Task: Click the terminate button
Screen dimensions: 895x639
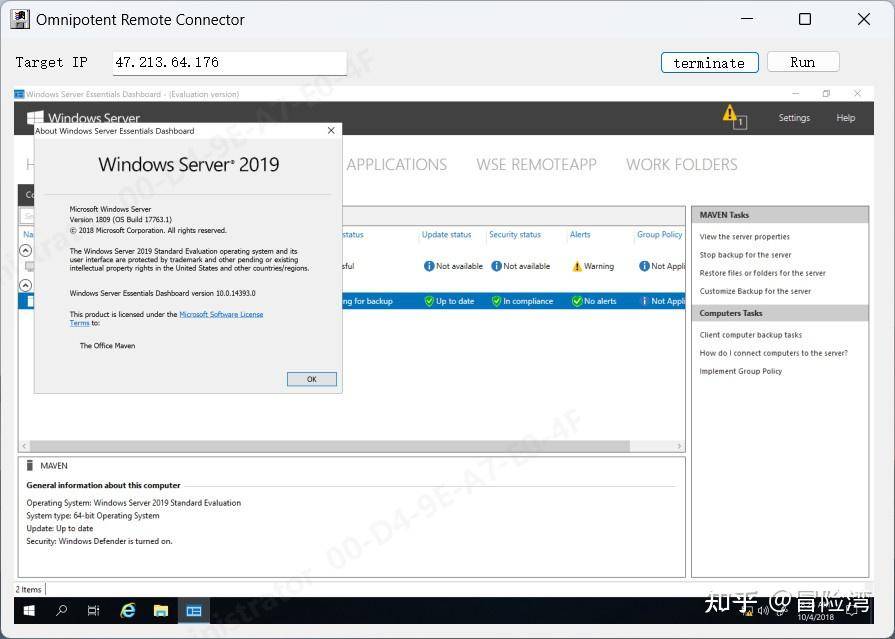Action: tap(709, 62)
